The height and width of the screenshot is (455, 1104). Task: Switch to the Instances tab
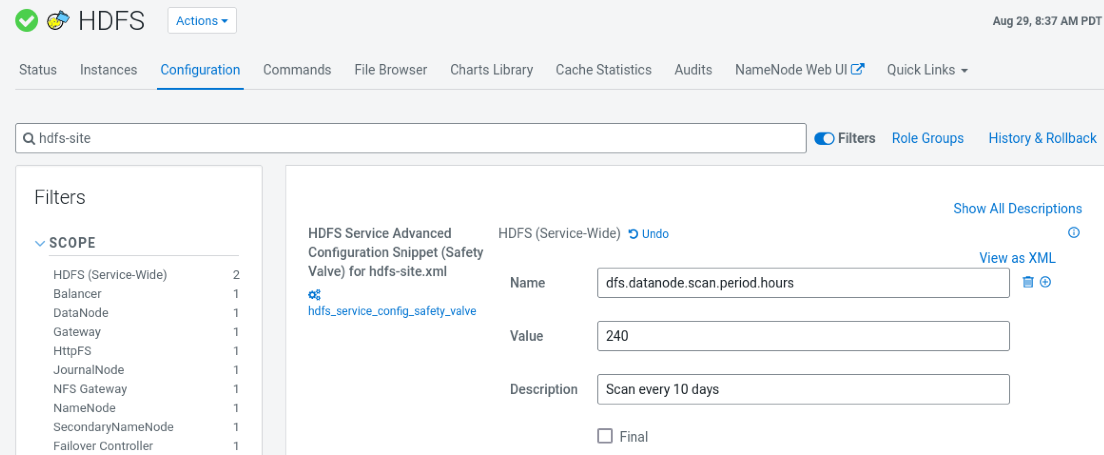[108, 70]
